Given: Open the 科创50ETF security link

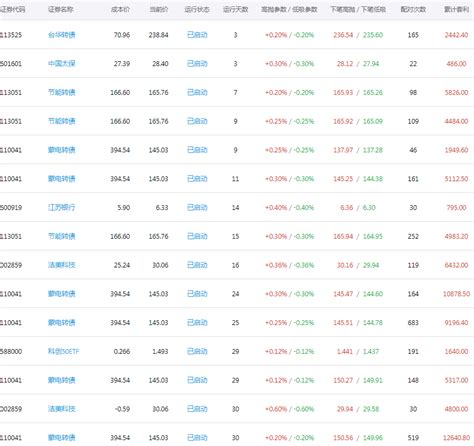Looking at the screenshot, I should pyautogui.click(x=63, y=351).
